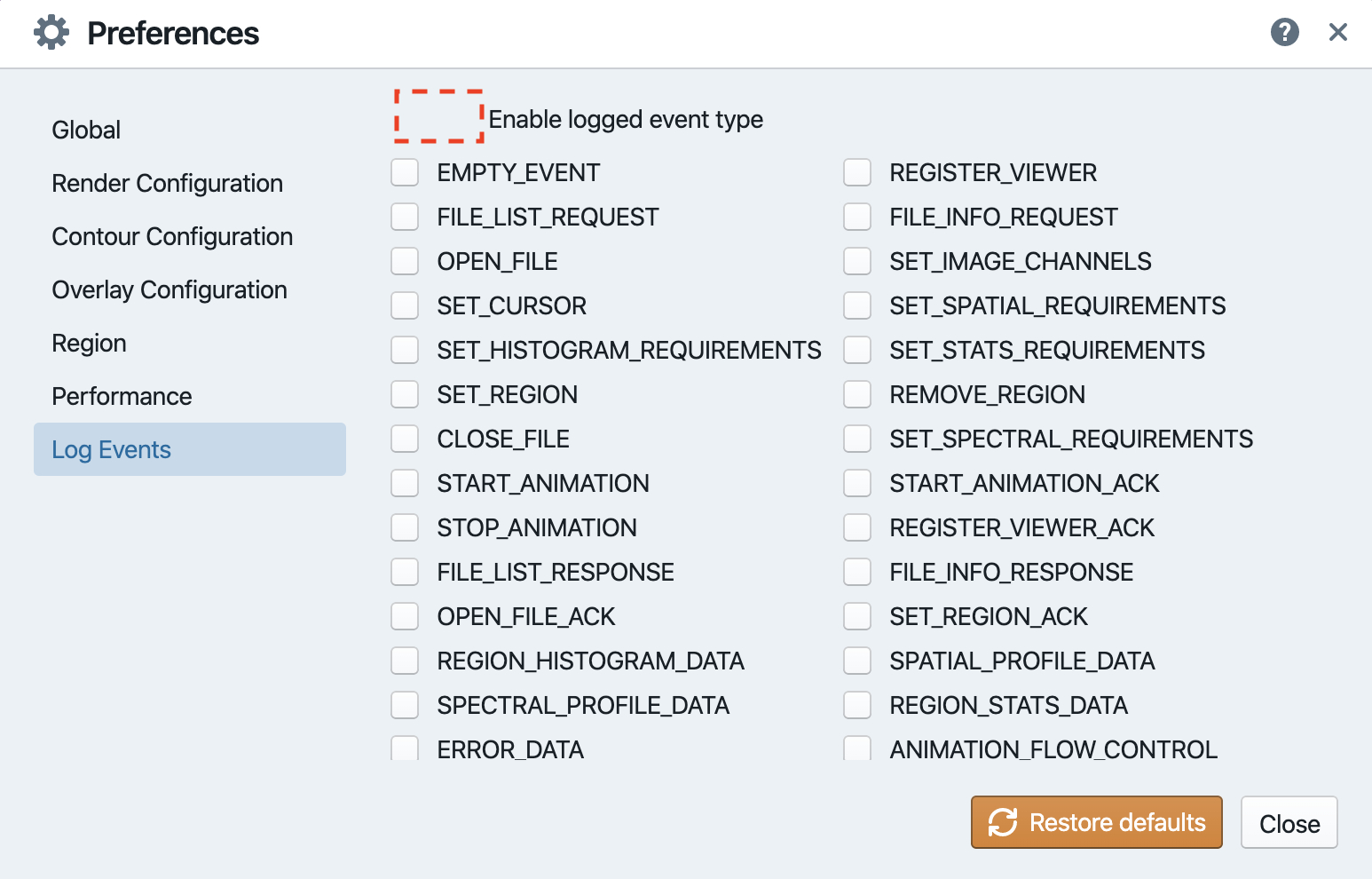Viewport: 1372px width, 879px height.
Task: Toggle the REMOVE_REGION checkbox
Action: pyautogui.click(x=857, y=394)
